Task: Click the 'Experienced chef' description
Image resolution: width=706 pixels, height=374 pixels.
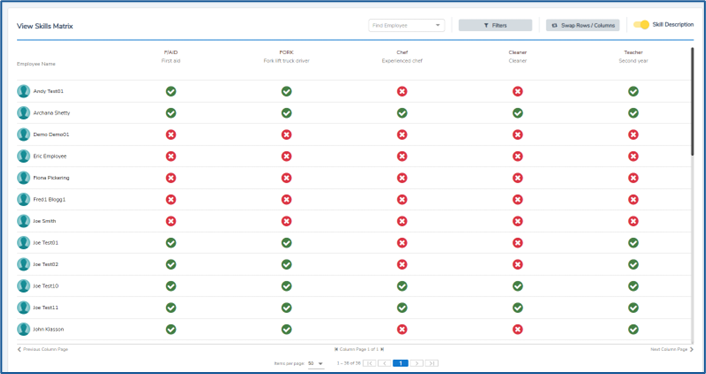Action: pyautogui.click(x=402, y=61)
